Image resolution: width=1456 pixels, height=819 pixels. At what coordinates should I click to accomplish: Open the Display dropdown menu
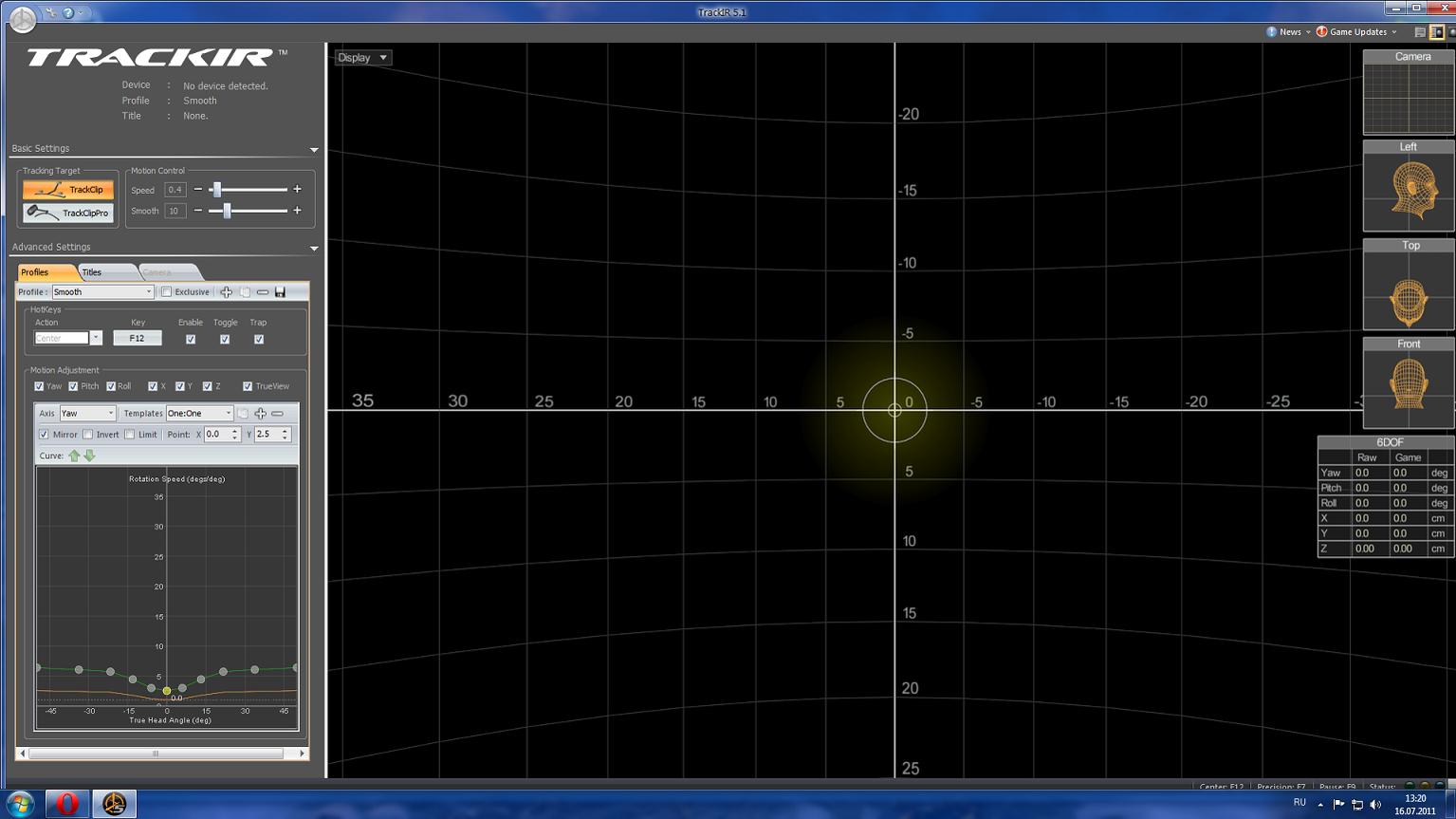tap(362, 58)
